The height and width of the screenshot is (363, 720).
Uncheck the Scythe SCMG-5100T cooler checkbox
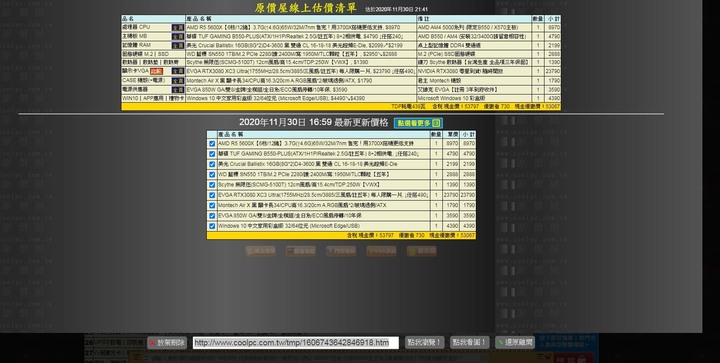click(x=212, y=185)
